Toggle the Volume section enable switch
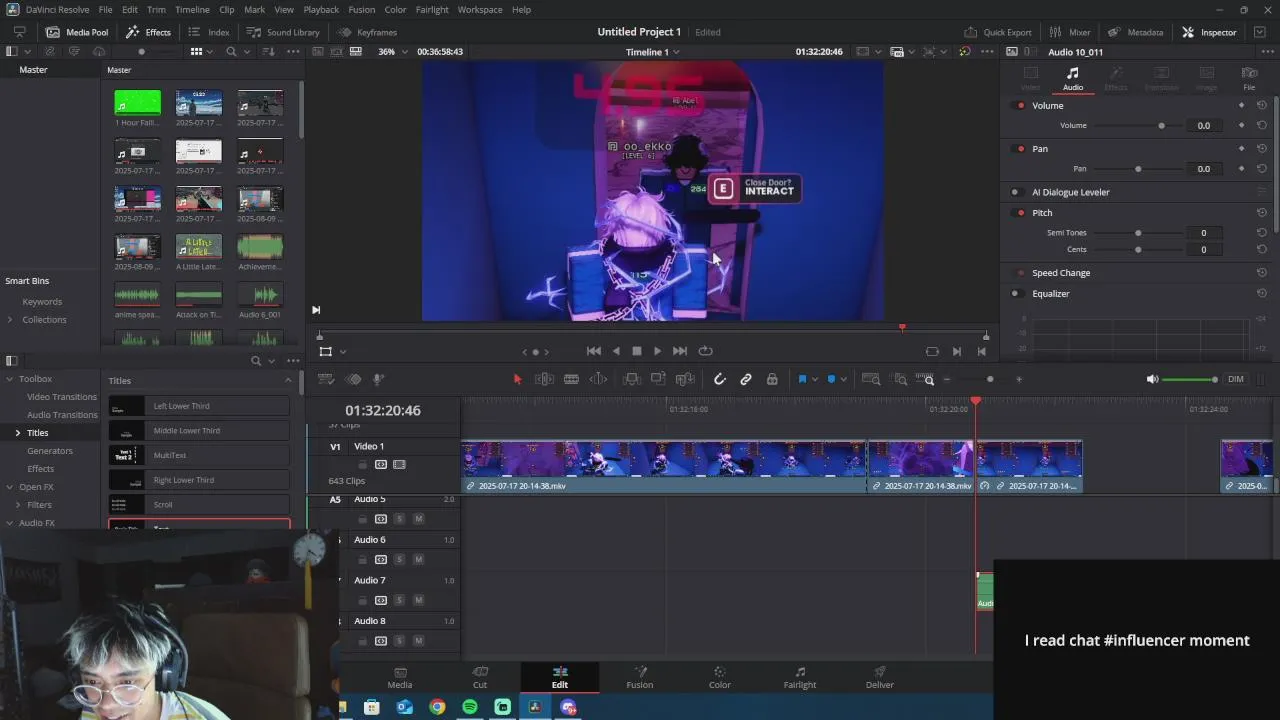Viewport: 1280px width, 720px height. [x=1020, y=105]
